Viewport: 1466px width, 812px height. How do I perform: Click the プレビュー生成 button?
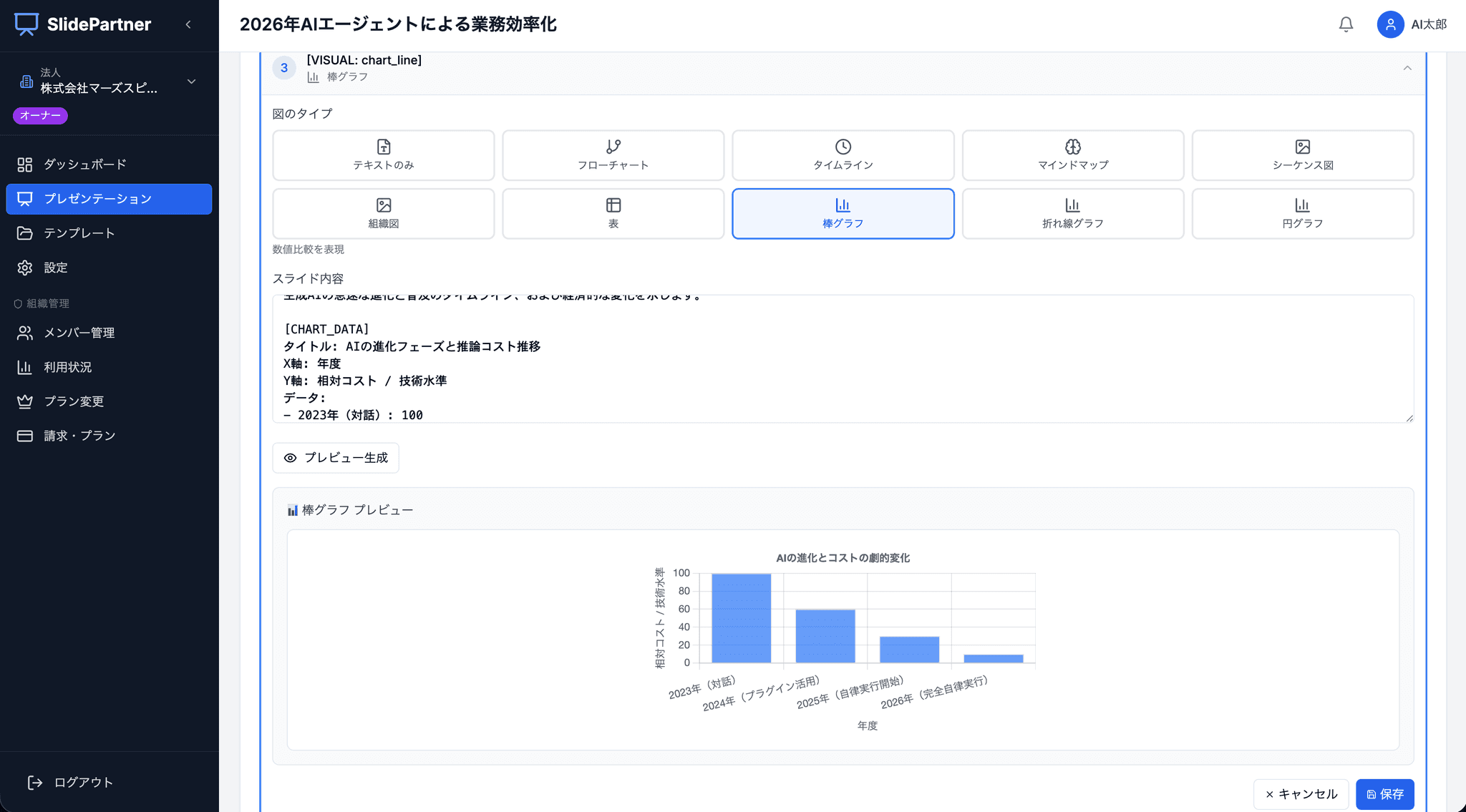335,458
